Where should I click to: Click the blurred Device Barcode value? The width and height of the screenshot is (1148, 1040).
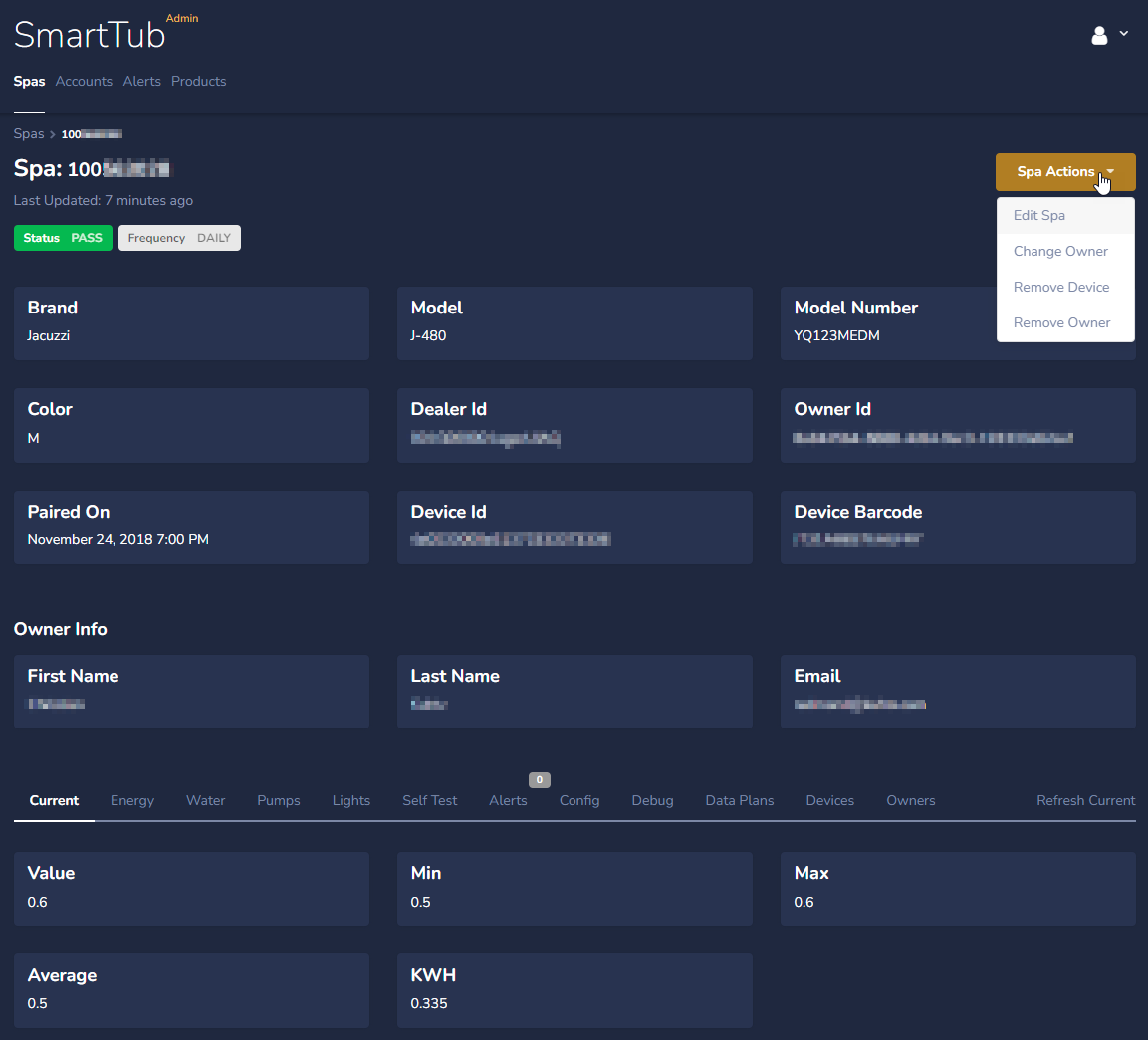pos(858,540)
